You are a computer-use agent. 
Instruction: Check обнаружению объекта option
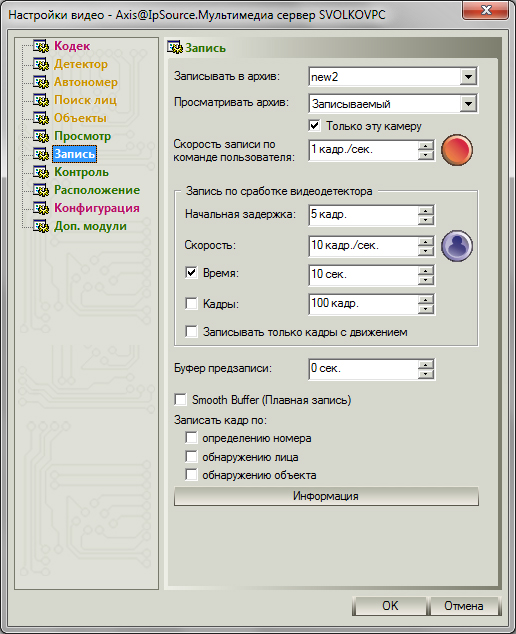tap(191, 475)
